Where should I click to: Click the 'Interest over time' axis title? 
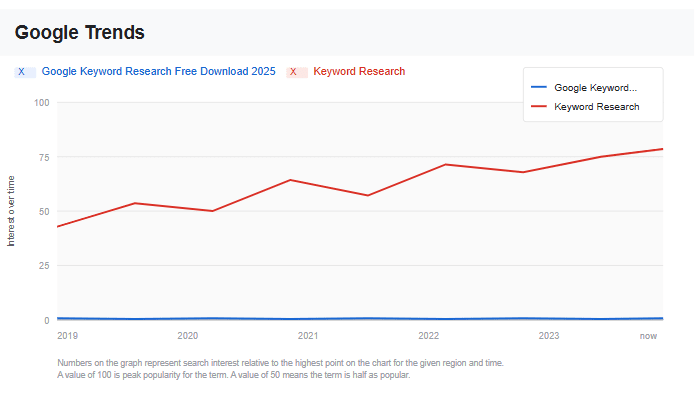(12, 211)
